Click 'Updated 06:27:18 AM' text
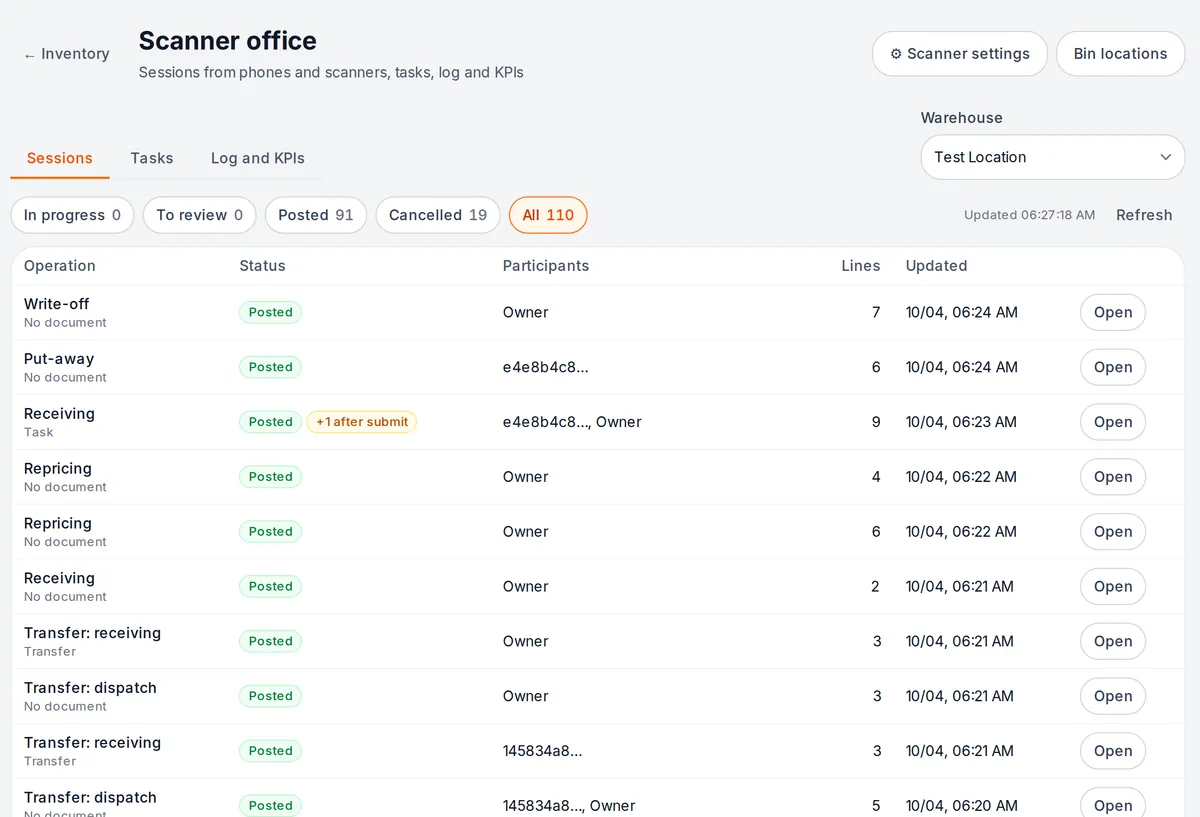This screenshot has height=817, width=1200. (1029, 215)
